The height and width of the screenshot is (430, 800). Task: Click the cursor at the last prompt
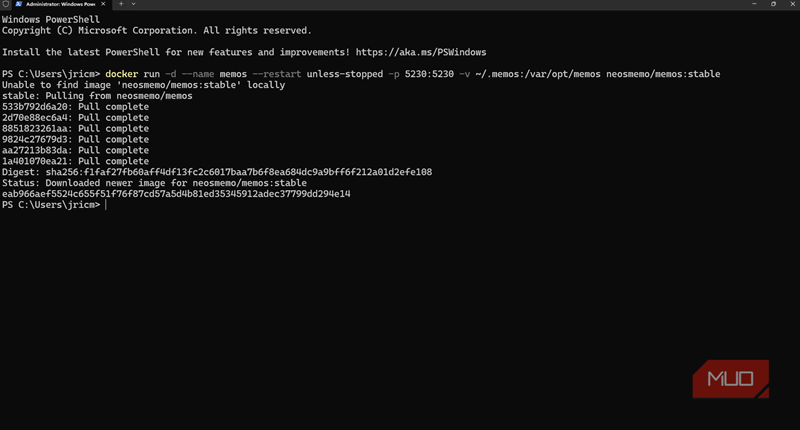105,205
